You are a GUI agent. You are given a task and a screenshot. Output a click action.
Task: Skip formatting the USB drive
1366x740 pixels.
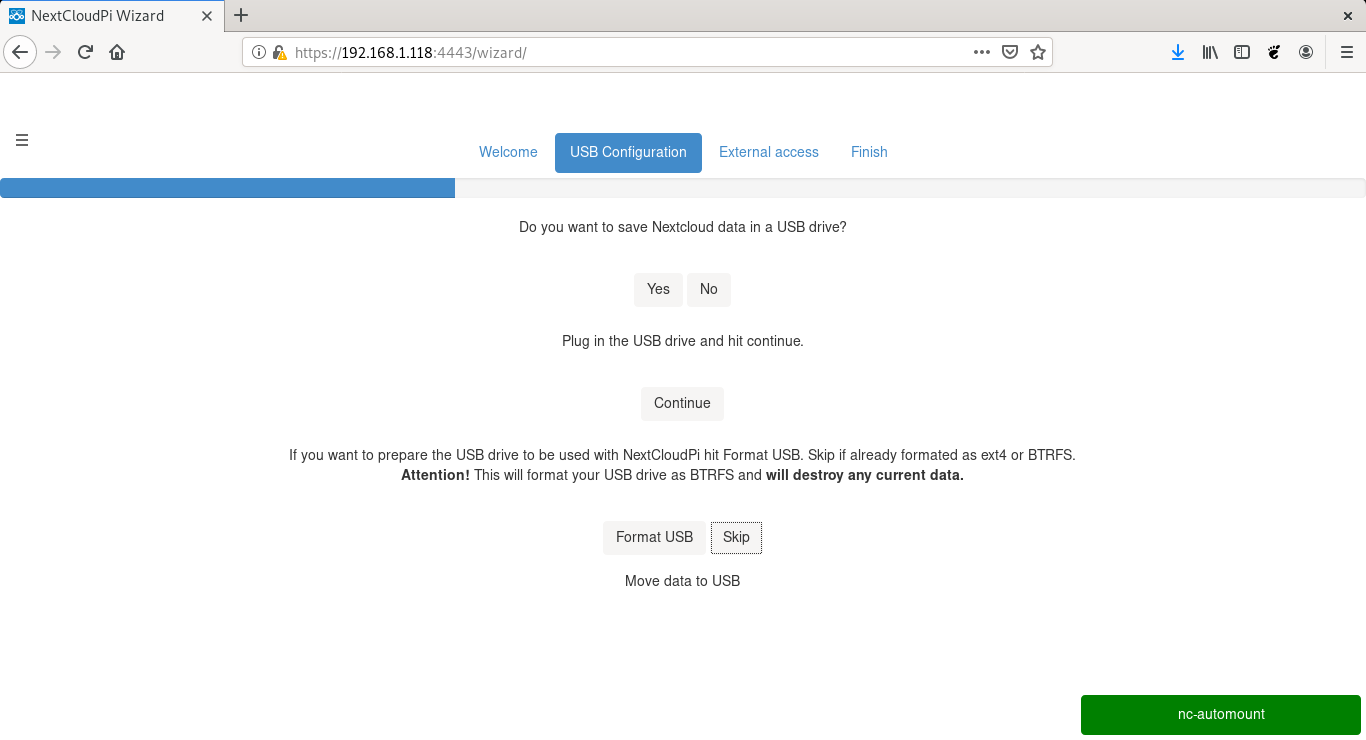[x=736, y=537]
